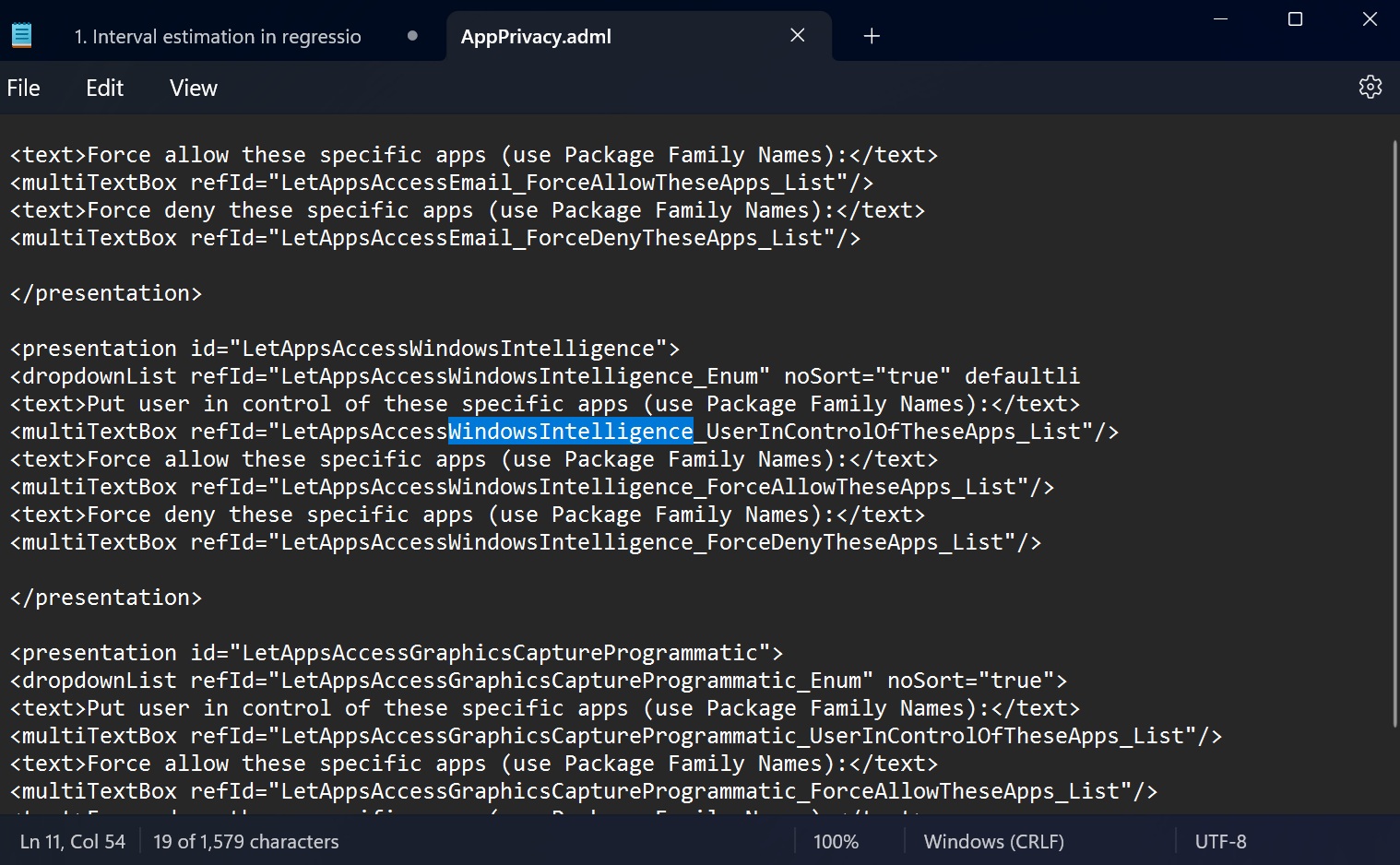Click the Notepad app icon

click(x=21, y=36)
